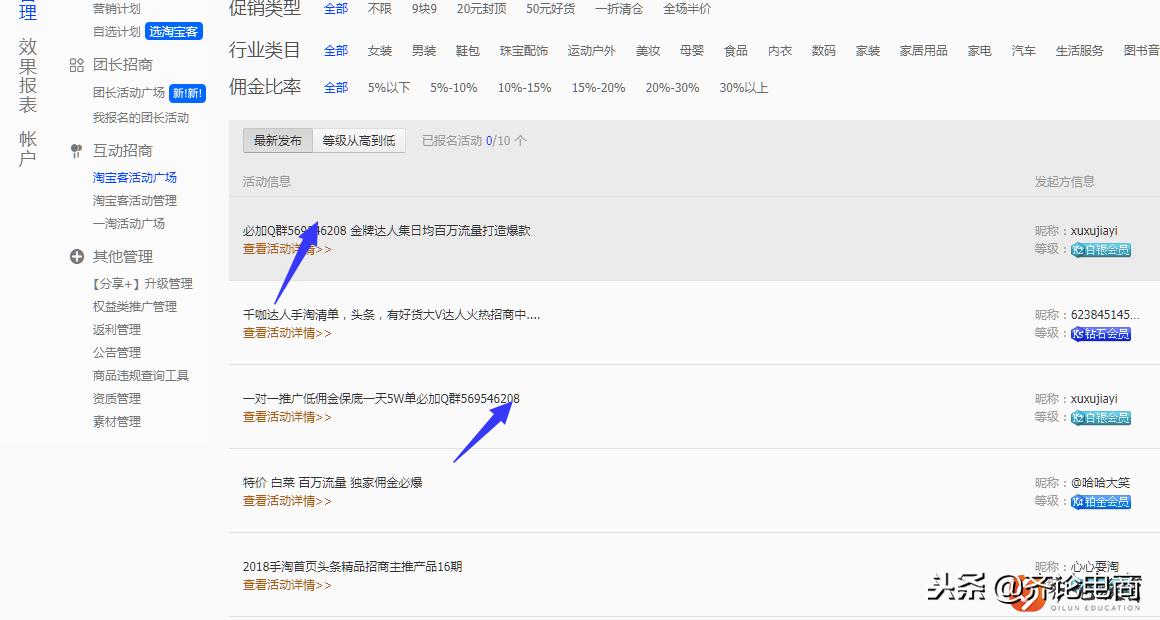Filter by 30%以上 commission rate
The width and height of the screenshot is (1160, 620).
click(742, 88)
